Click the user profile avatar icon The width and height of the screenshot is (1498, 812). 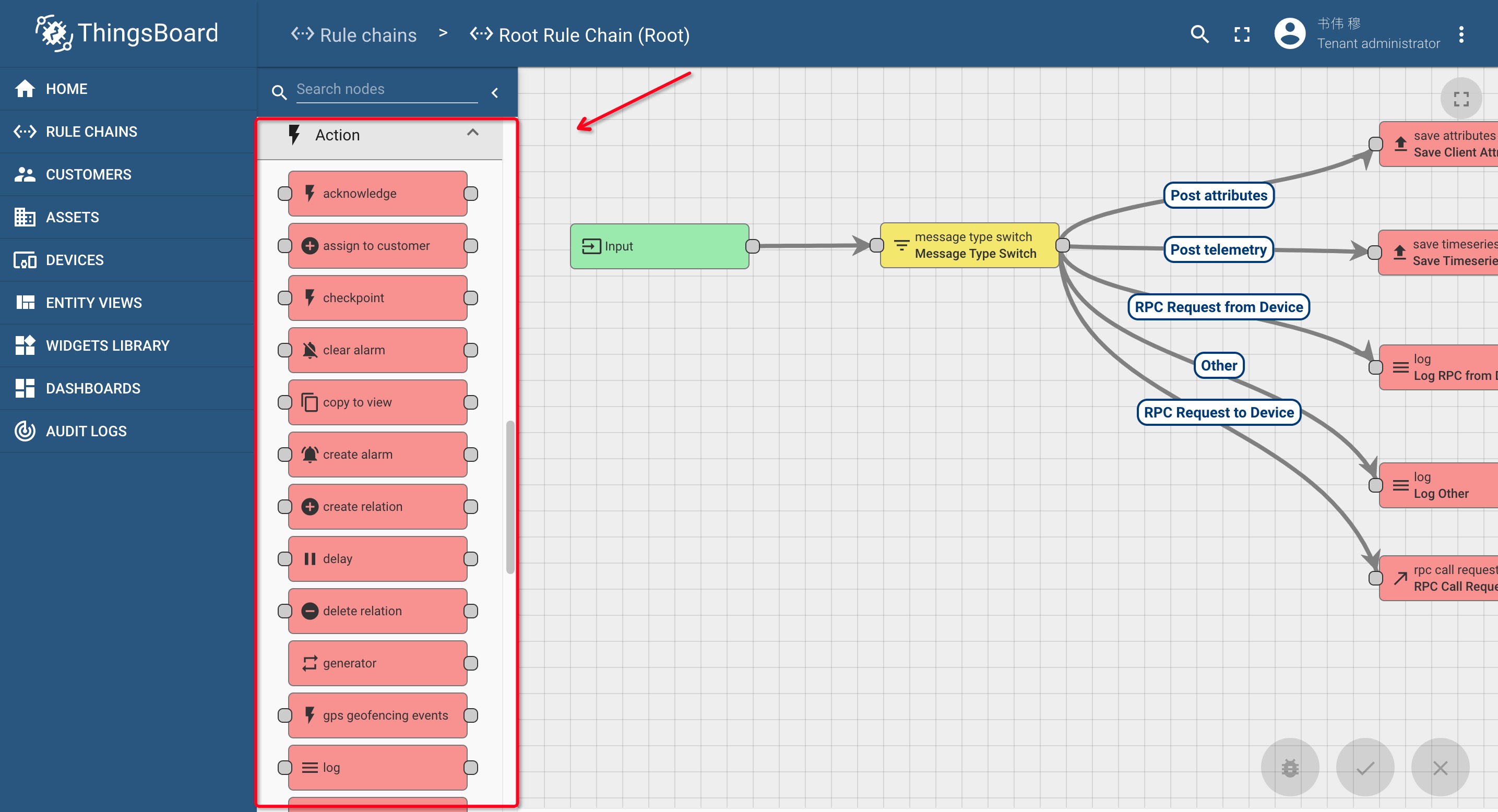pos(1289,34)
